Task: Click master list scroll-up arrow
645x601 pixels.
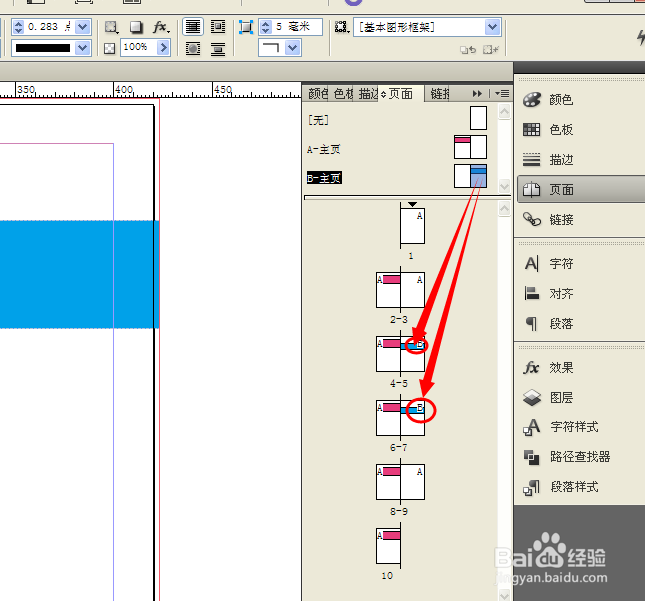Action: tap(504, 111)
